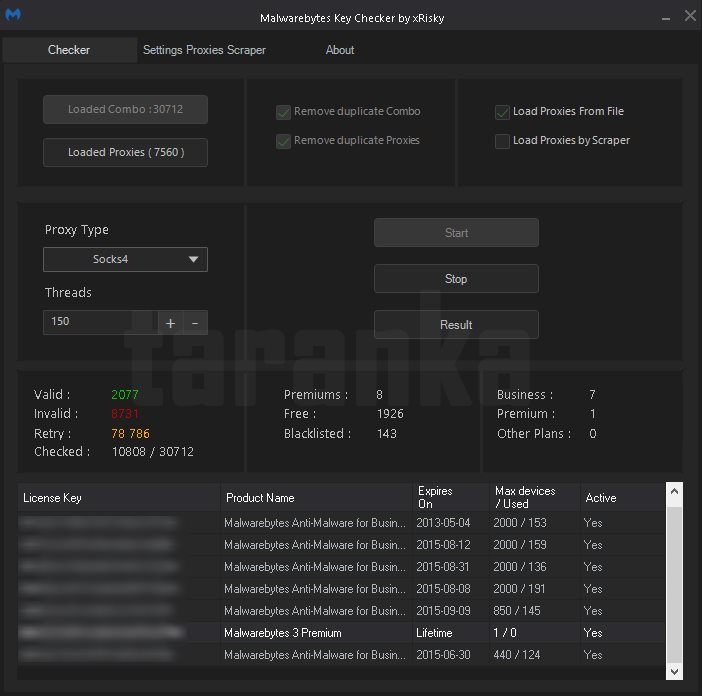Sort by Product Name column header

pos(317,497)
